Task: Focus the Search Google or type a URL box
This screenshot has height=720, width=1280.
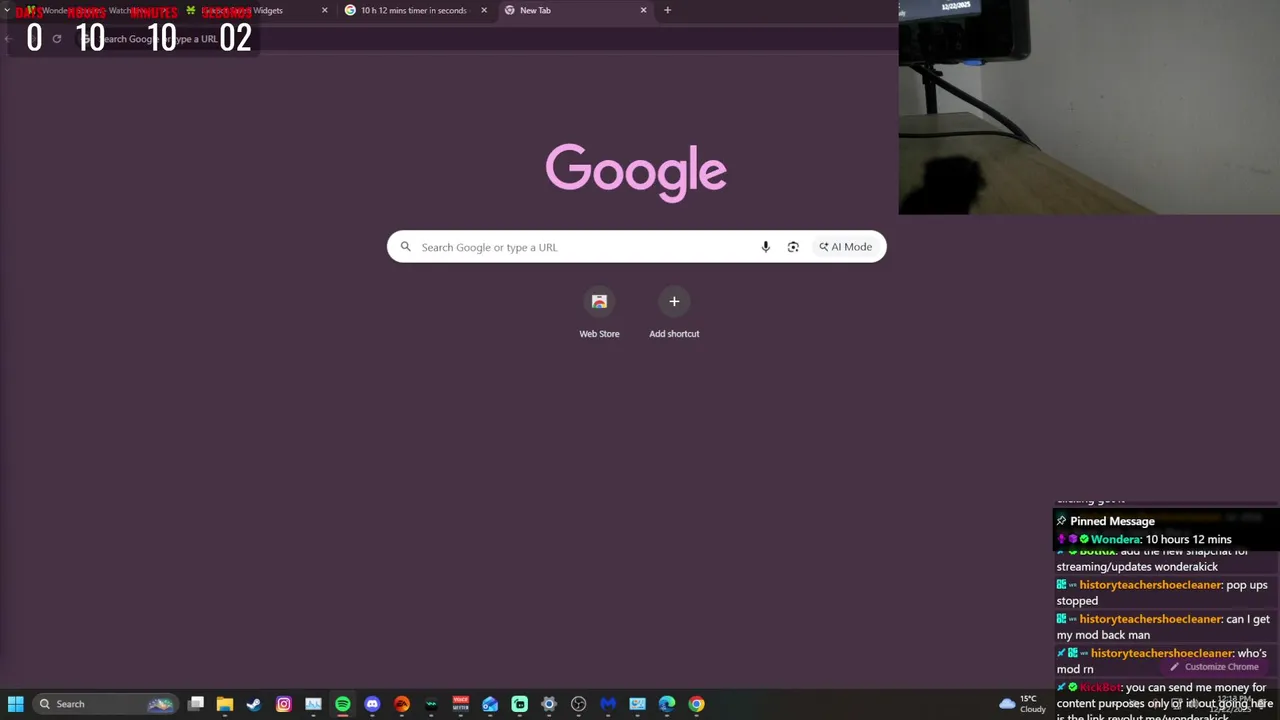Action: click(636, 247)
